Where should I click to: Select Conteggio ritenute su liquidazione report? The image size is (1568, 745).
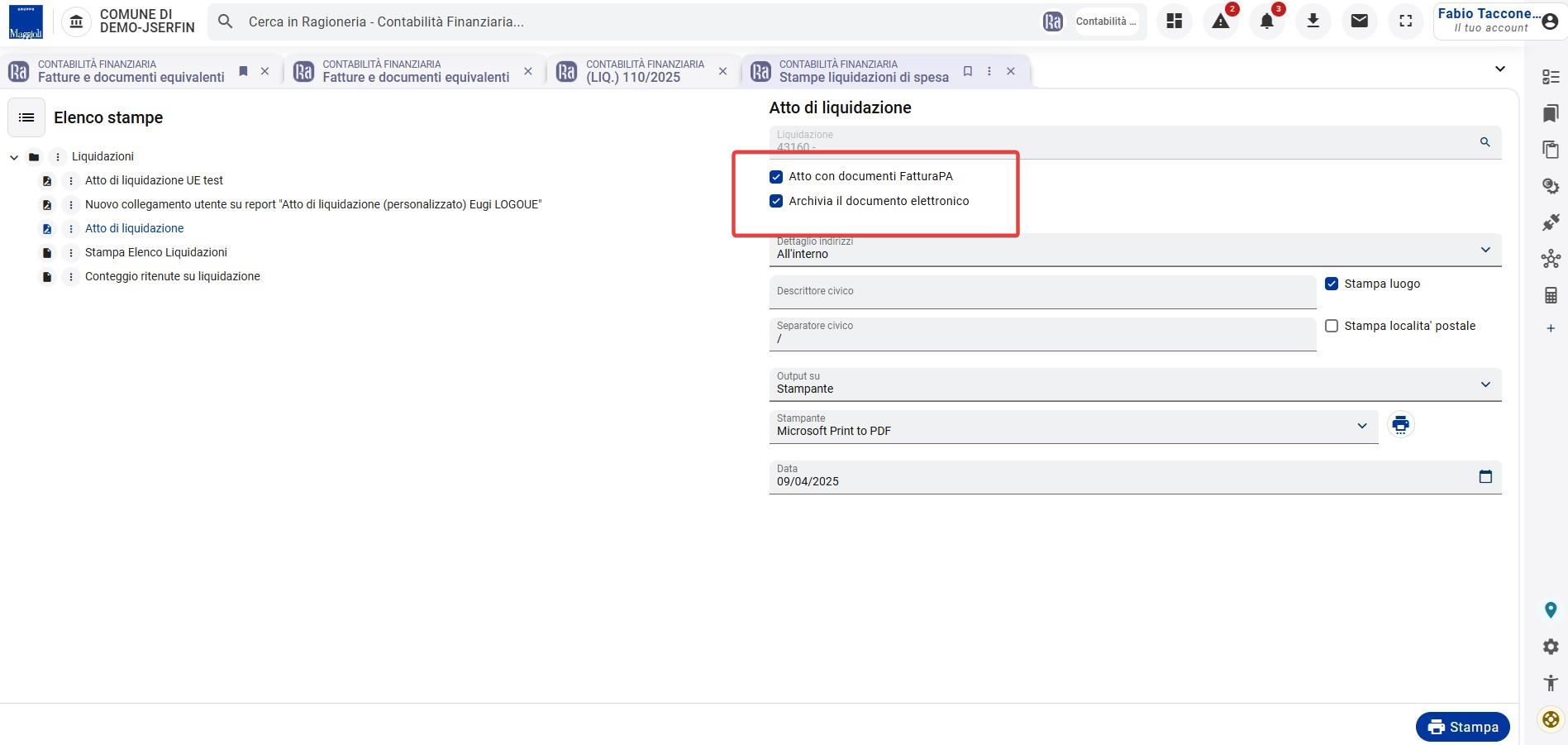172,276
